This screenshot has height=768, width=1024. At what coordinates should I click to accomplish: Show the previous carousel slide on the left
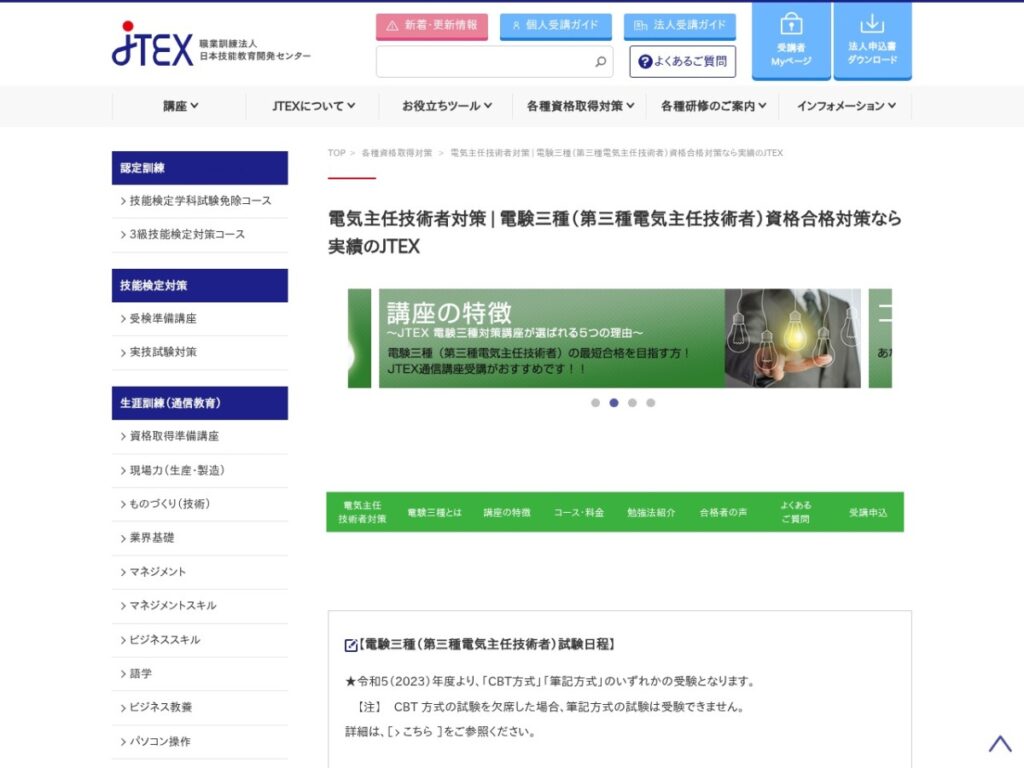[359, 338]
